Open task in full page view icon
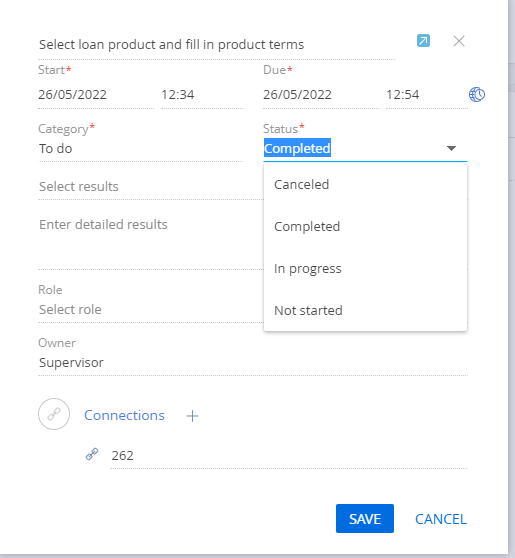Image resolution: width=515 pixels, height=558 pixels. coord(423,41)
